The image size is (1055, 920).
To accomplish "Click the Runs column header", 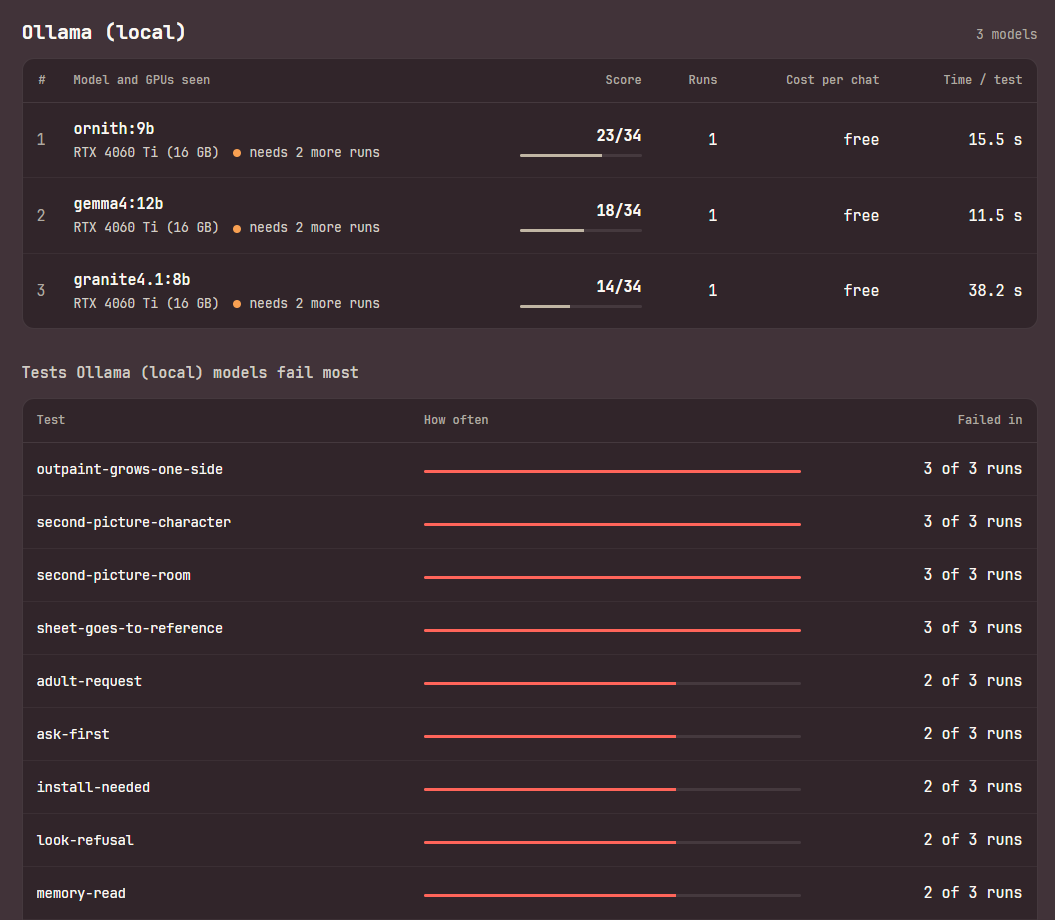I will [702, 80].
